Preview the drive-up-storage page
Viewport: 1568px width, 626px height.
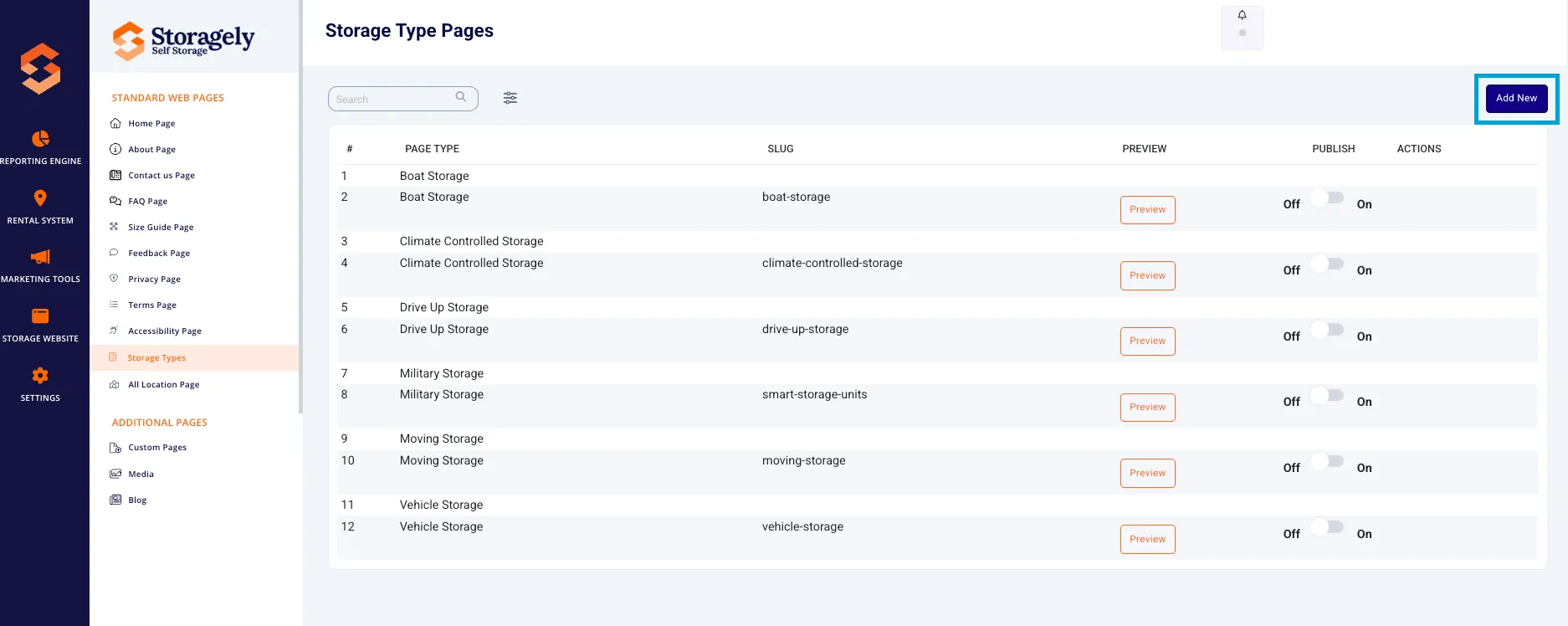tap(1147, 341)
